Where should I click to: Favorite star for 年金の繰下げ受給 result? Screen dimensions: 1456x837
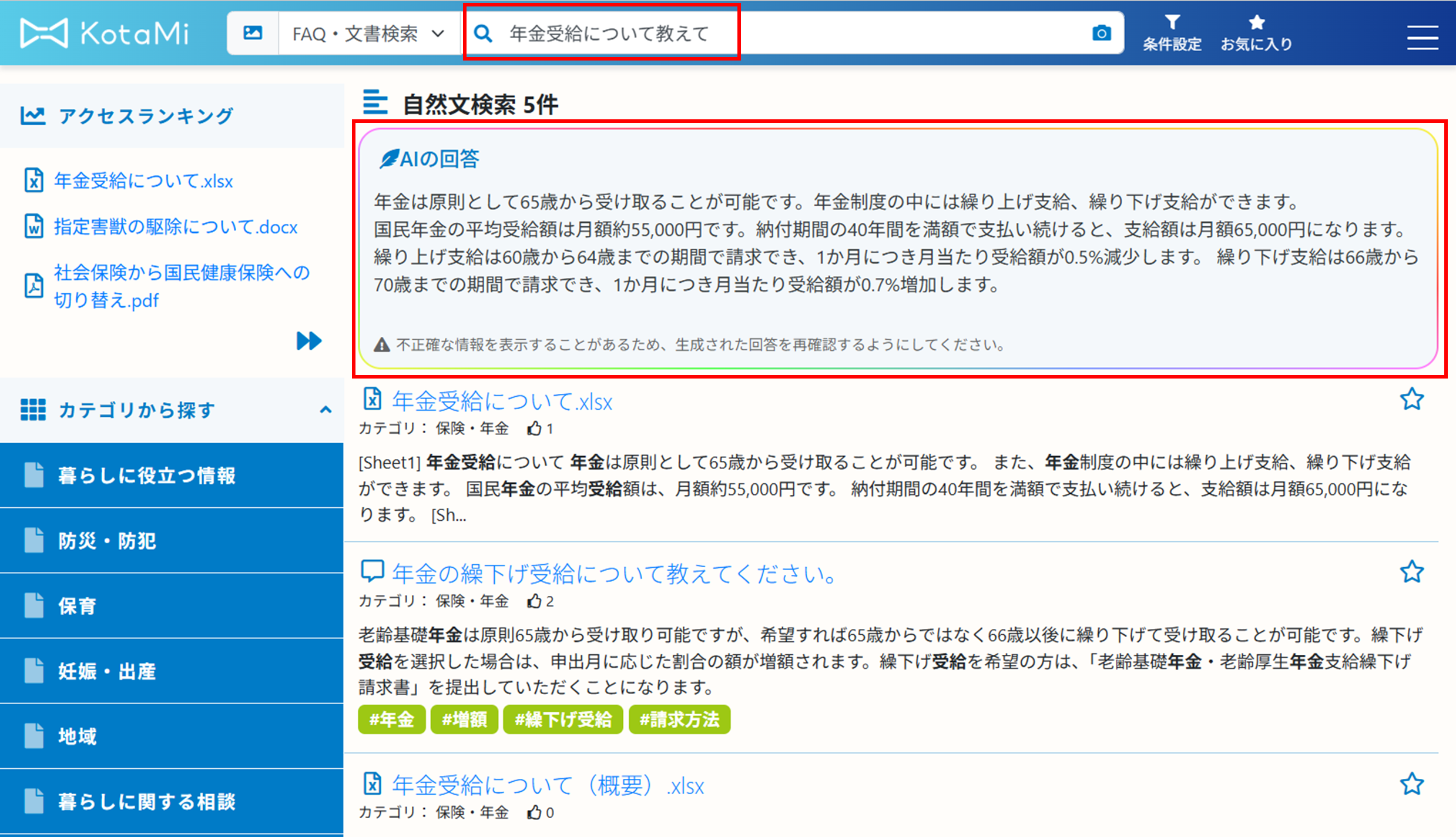pyautogui.click(x=1411, y=571)
